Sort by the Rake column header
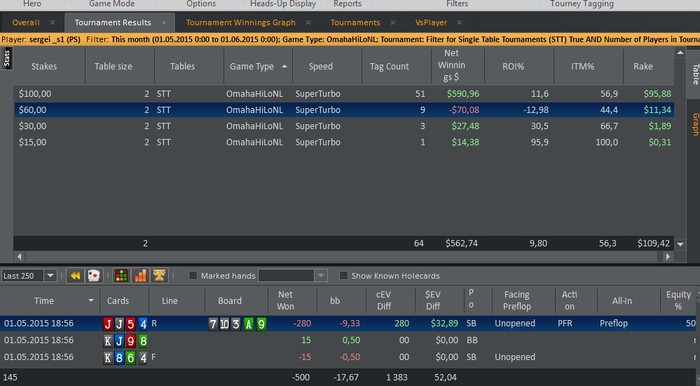This screenshot has height=386, width=700. click(x=643, y=66)
